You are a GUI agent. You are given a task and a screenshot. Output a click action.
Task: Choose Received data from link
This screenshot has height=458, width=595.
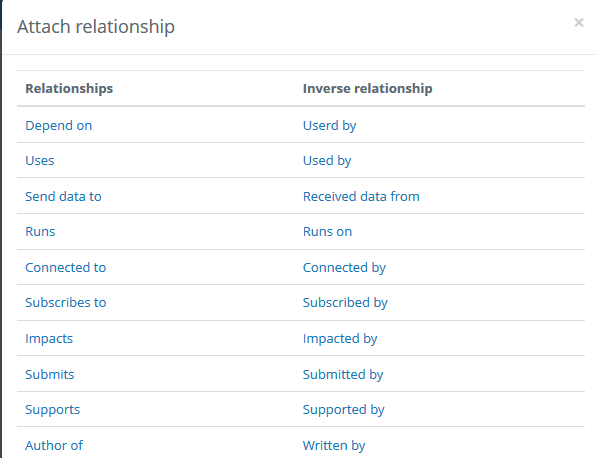tap(361, 197)
